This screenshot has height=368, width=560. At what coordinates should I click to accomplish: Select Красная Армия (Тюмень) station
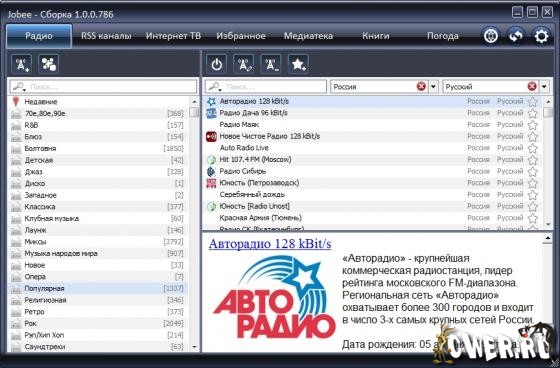pos(371,218)
